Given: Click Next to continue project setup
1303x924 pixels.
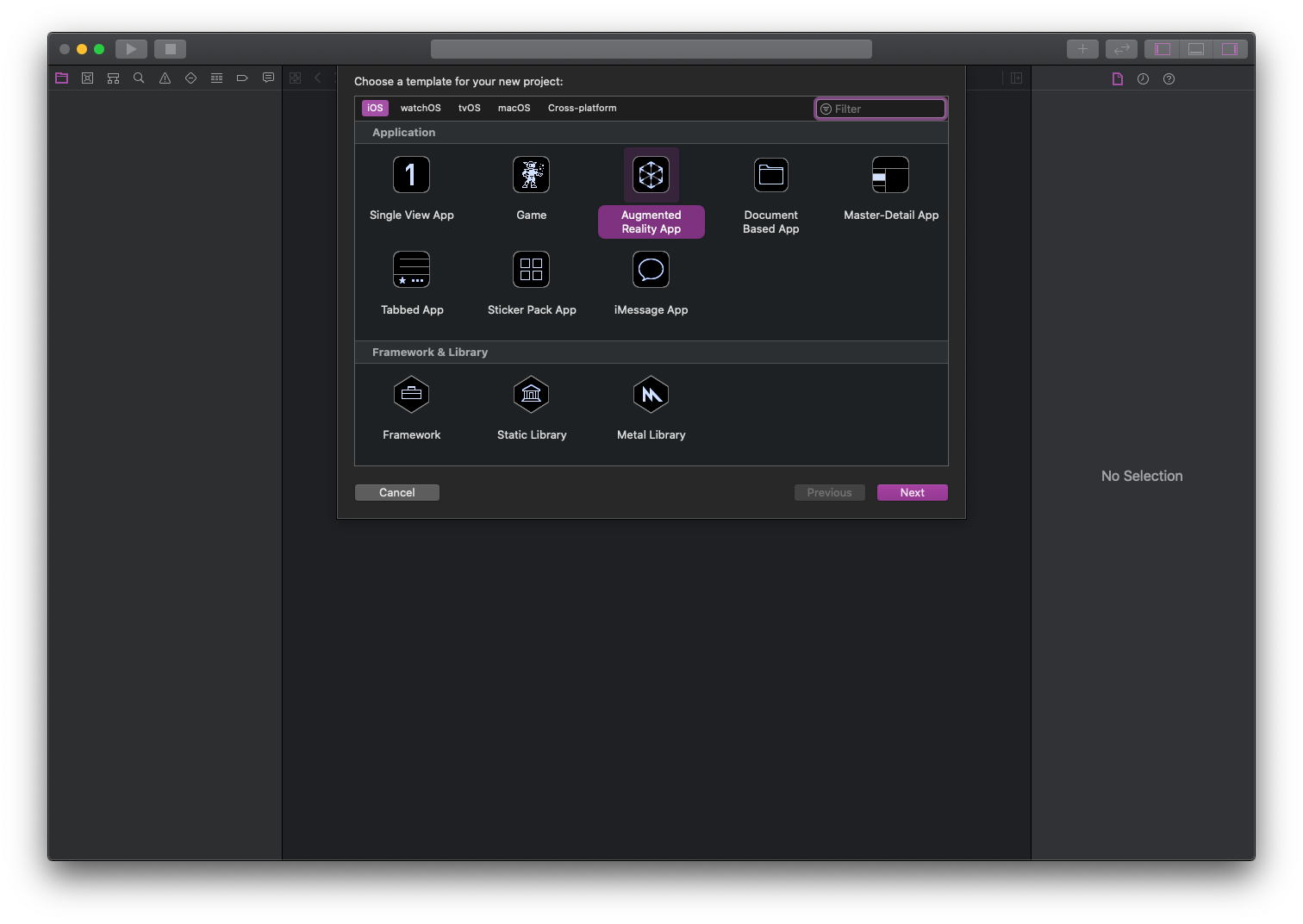Looking at the screenshot, I should click(912, 492).
